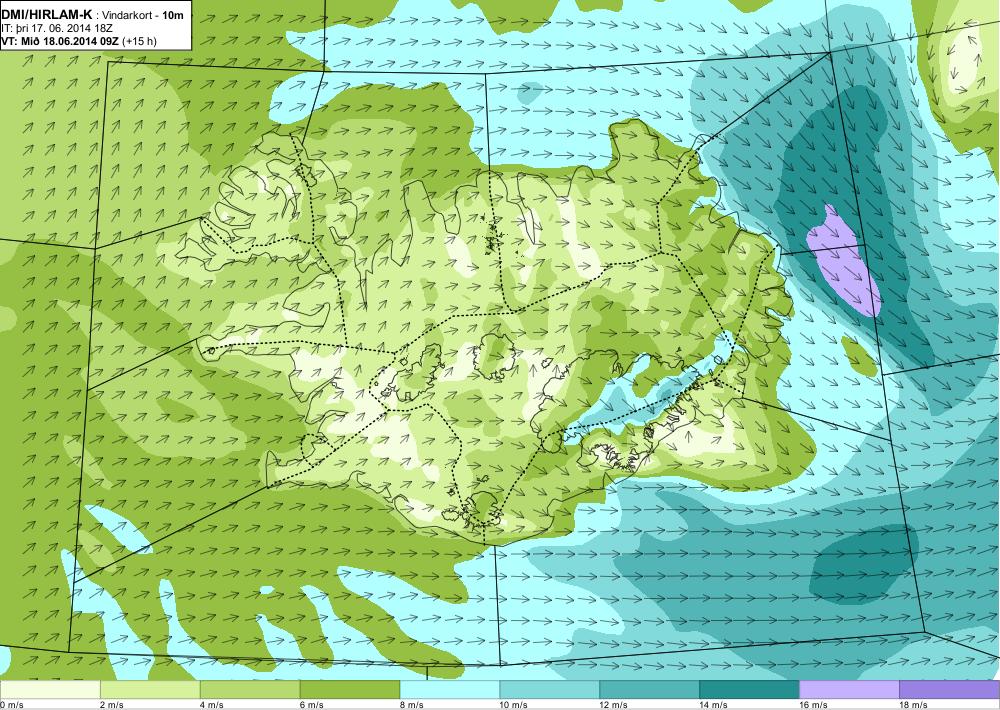Click the "VT: Mið 18.06.2014 09Z" valid time

pos(60,41)
